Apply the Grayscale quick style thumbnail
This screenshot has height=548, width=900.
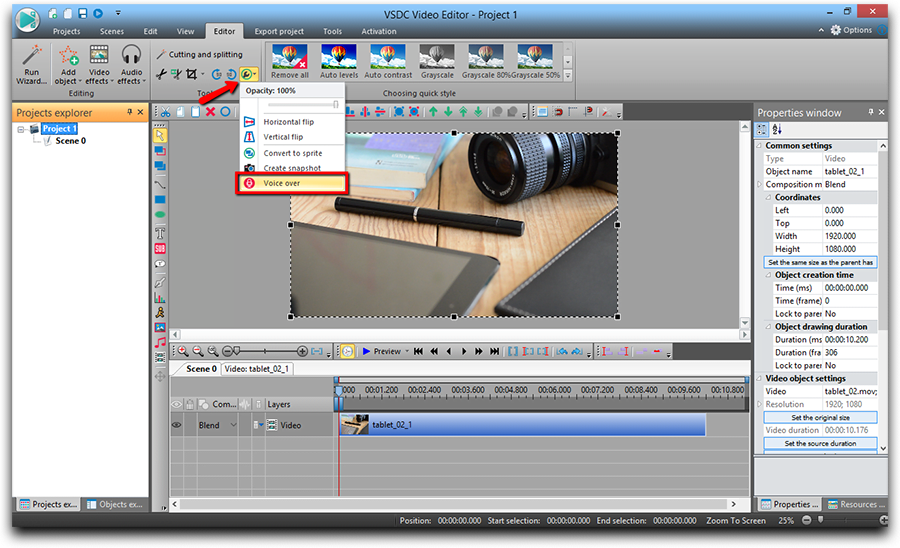pos(437,61)
